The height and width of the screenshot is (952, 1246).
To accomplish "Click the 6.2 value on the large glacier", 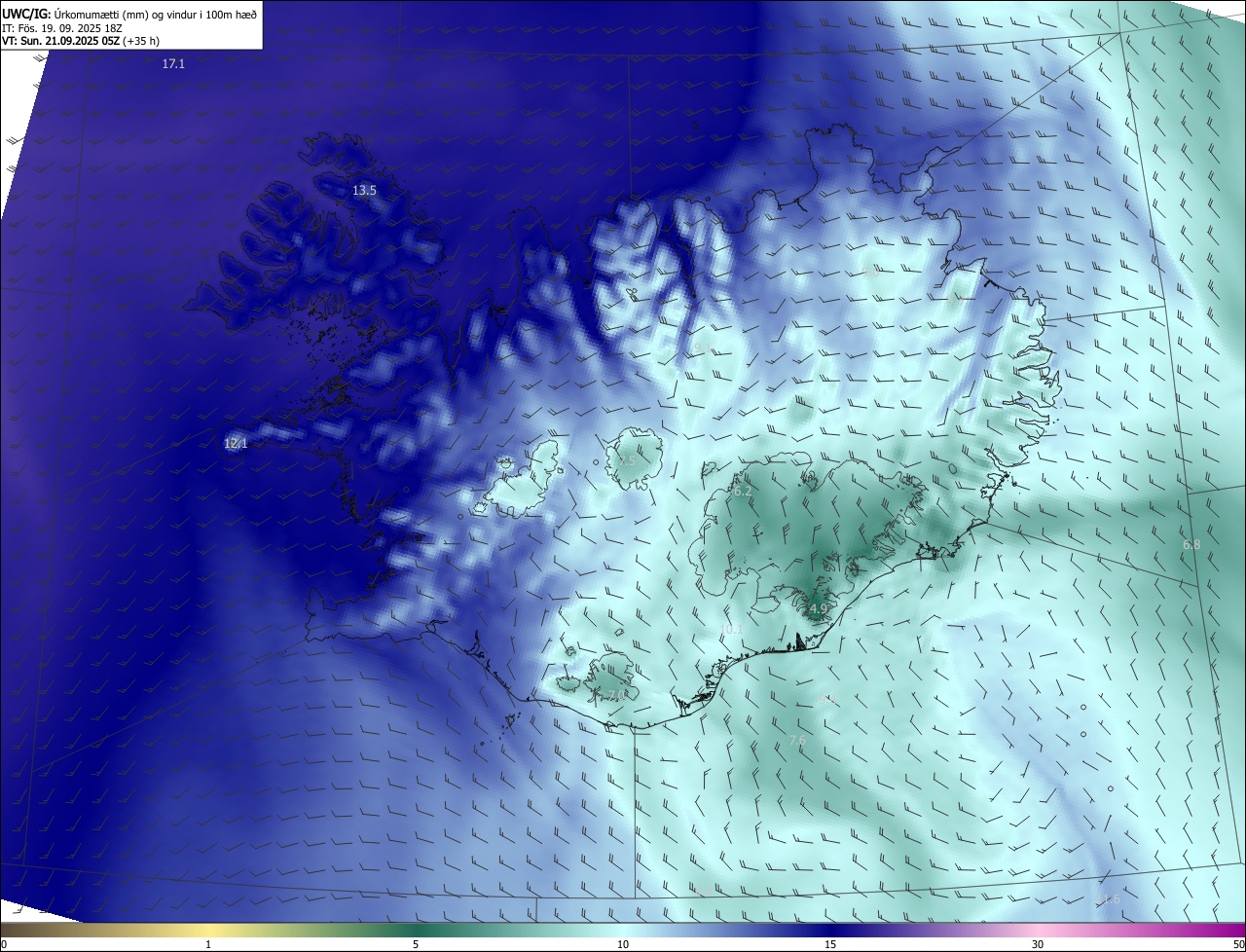I will (743, 492).
